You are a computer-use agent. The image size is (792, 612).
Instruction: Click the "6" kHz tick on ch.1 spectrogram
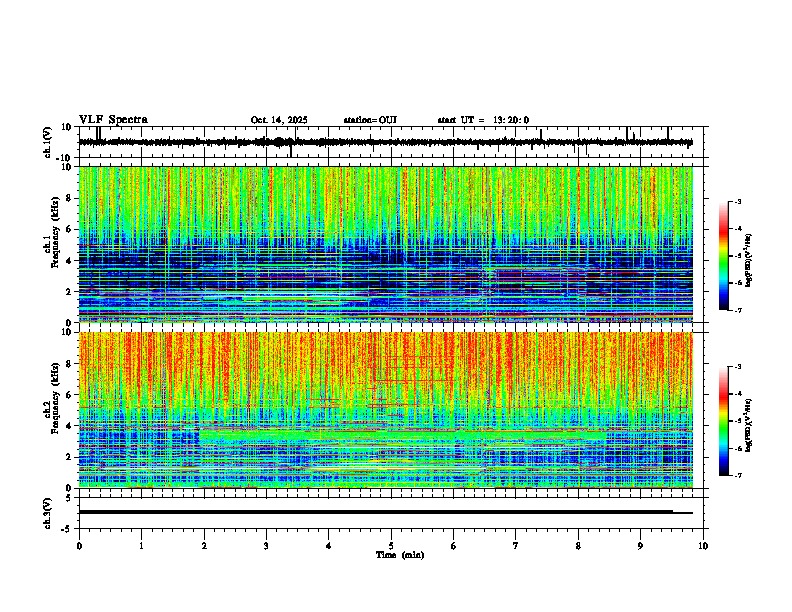click(x=70, y=229)
